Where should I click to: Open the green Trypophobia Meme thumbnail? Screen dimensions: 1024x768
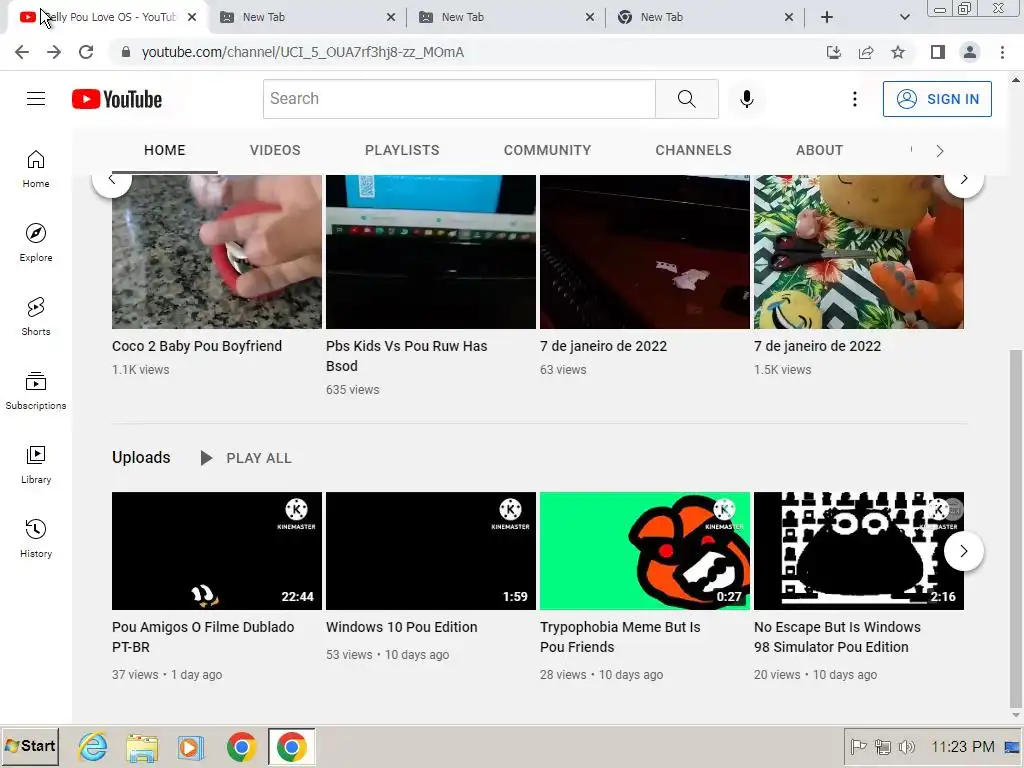(645, 551)
